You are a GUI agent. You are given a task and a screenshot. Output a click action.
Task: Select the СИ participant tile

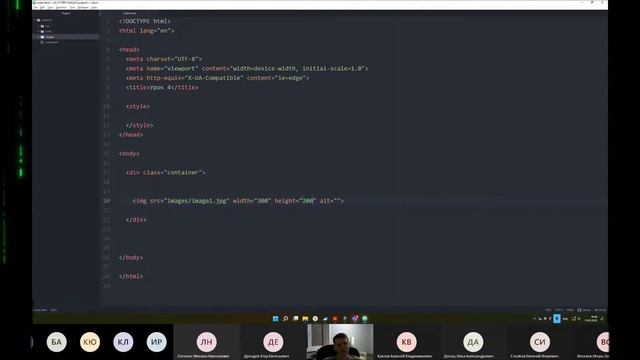tap(540, 342)
